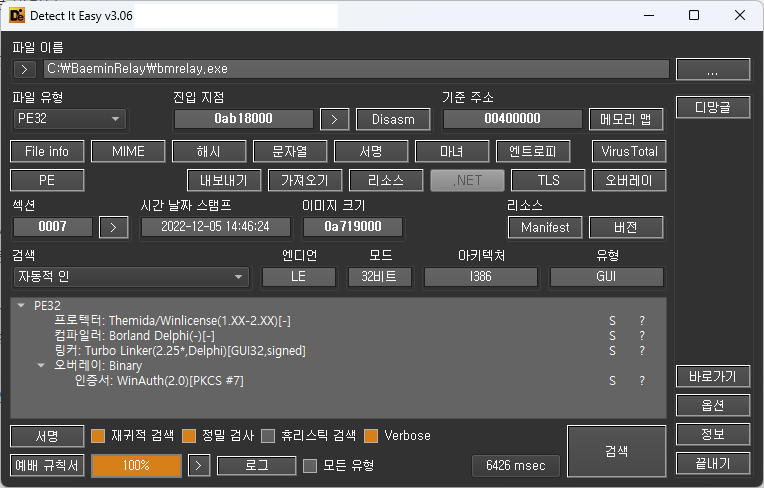
Task: Toggle the 정밀 검사 checkbox
Action: (x=189, y=436)
